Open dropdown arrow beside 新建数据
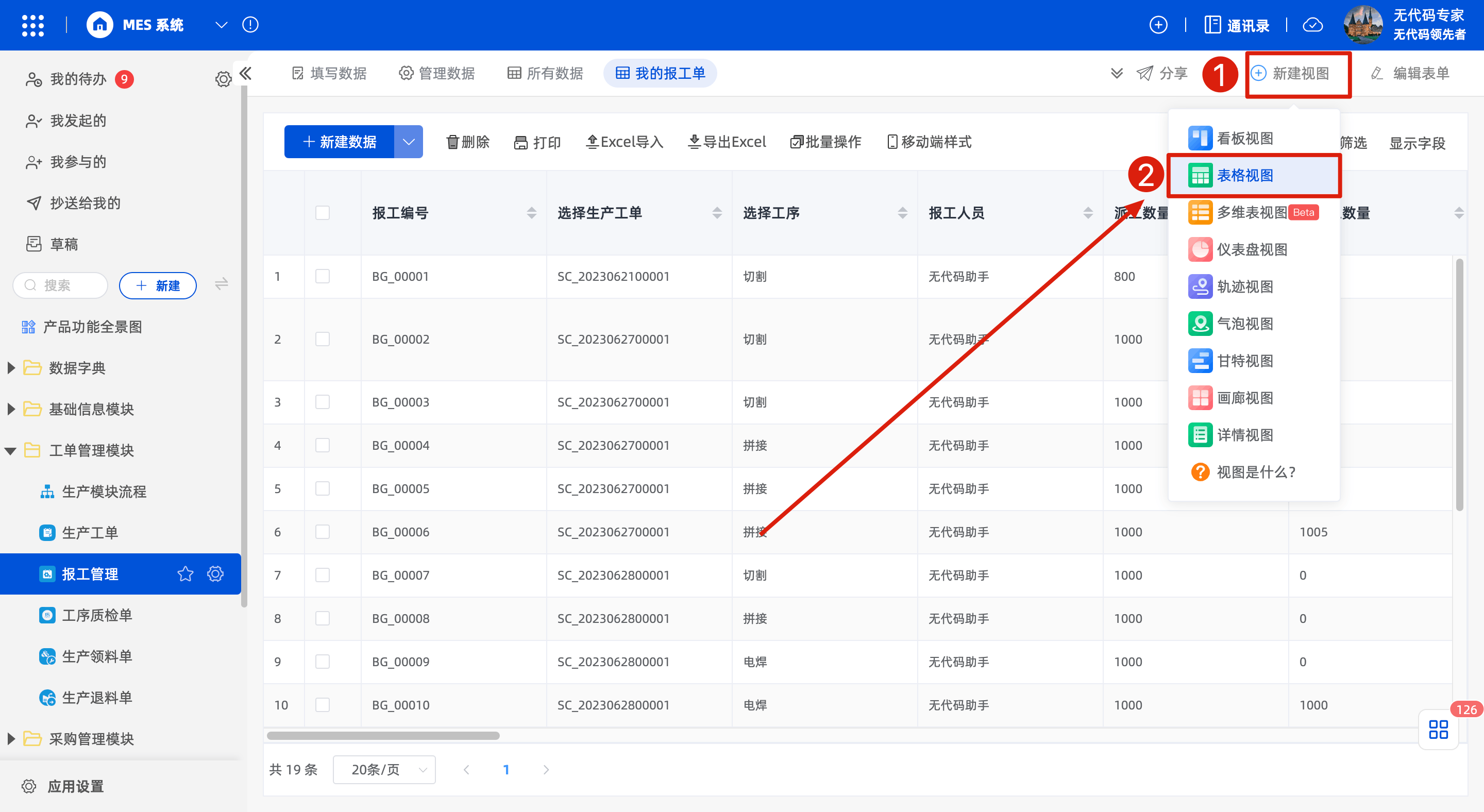1484x812 pixels. click(409, 142)
